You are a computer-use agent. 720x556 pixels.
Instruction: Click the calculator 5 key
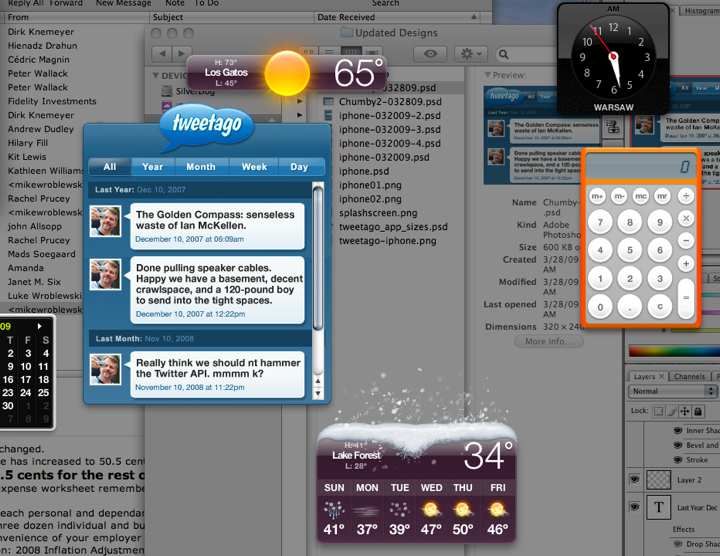(630, 250)
